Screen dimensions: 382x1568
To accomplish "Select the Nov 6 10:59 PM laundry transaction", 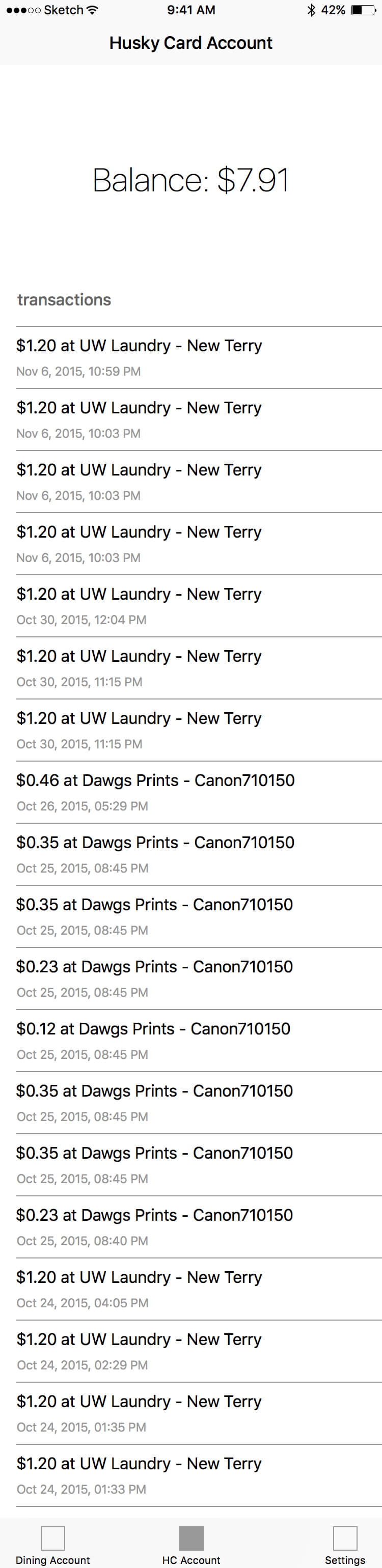I will click(x=190, y=357).
